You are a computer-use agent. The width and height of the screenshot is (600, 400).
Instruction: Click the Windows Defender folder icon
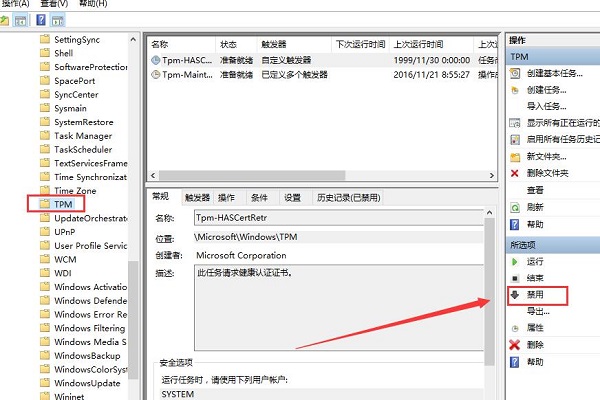tap(45, 300)
